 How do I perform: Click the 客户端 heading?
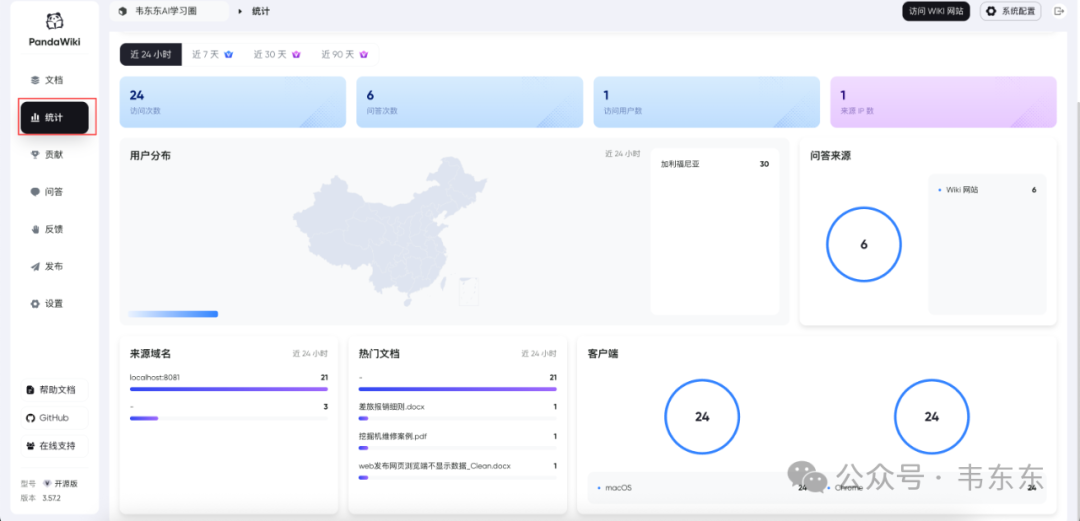click(603, 354)
